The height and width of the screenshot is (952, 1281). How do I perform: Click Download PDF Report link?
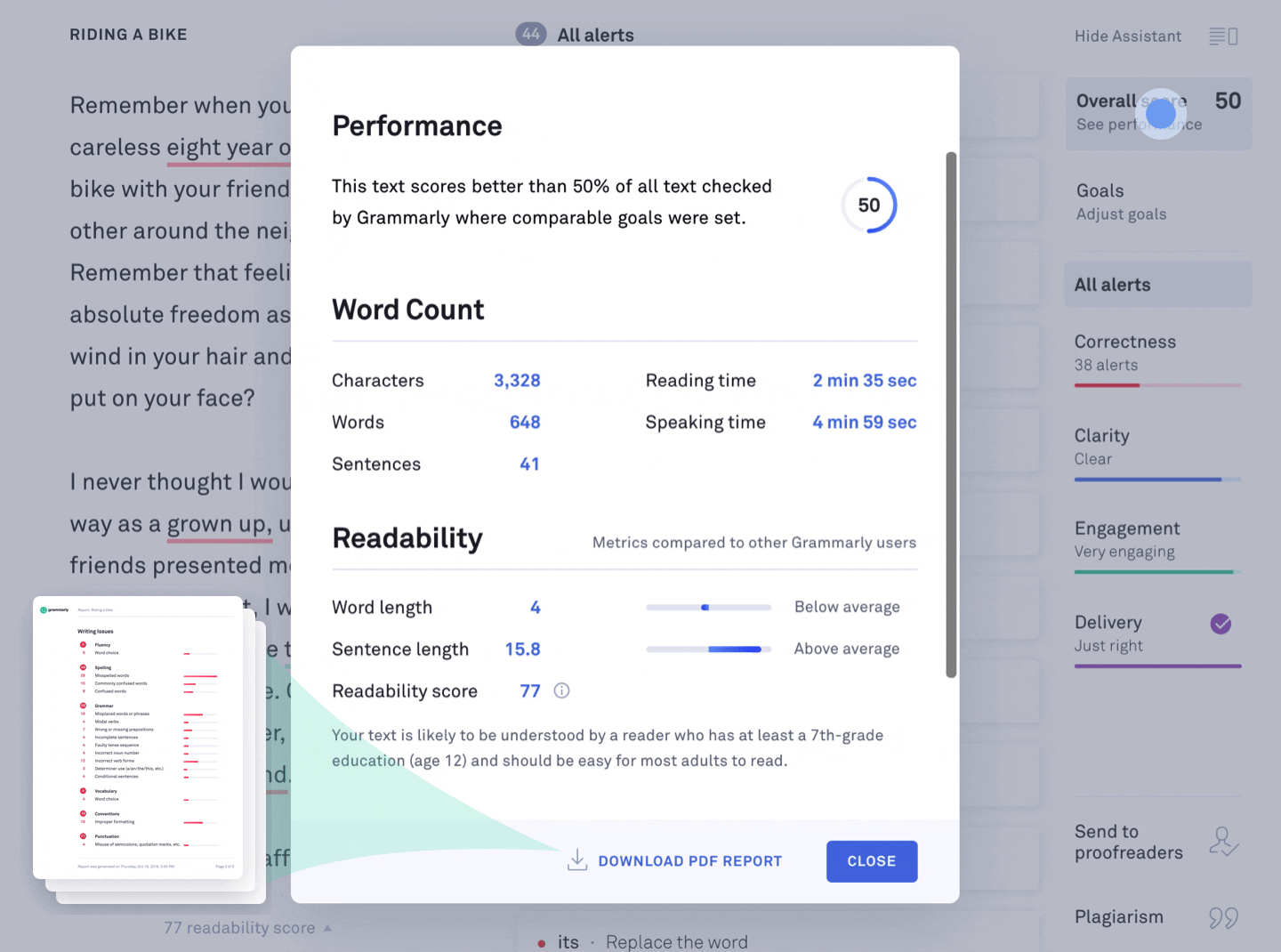point(689,861)
